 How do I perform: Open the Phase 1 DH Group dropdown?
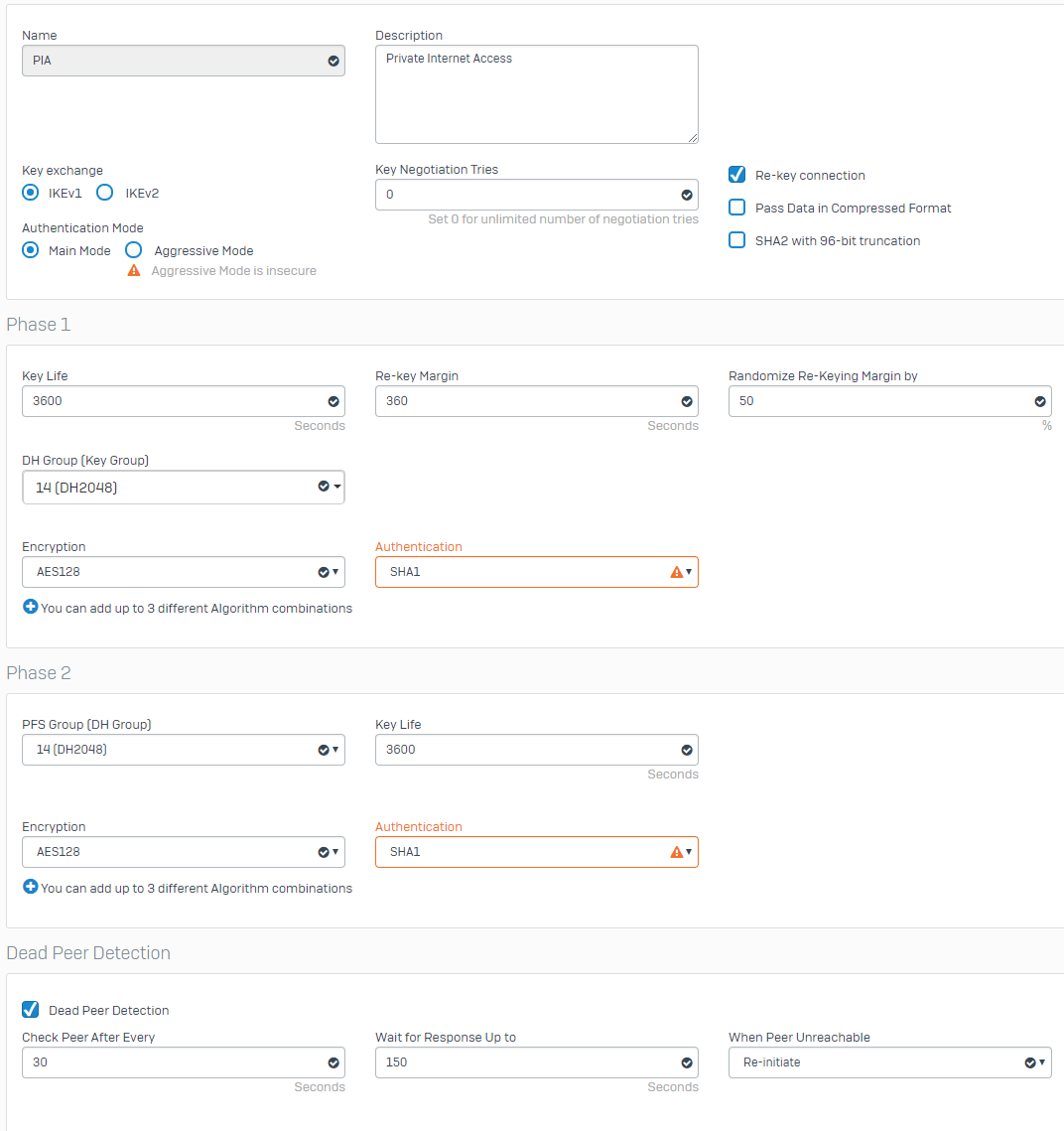coord(183,487)
